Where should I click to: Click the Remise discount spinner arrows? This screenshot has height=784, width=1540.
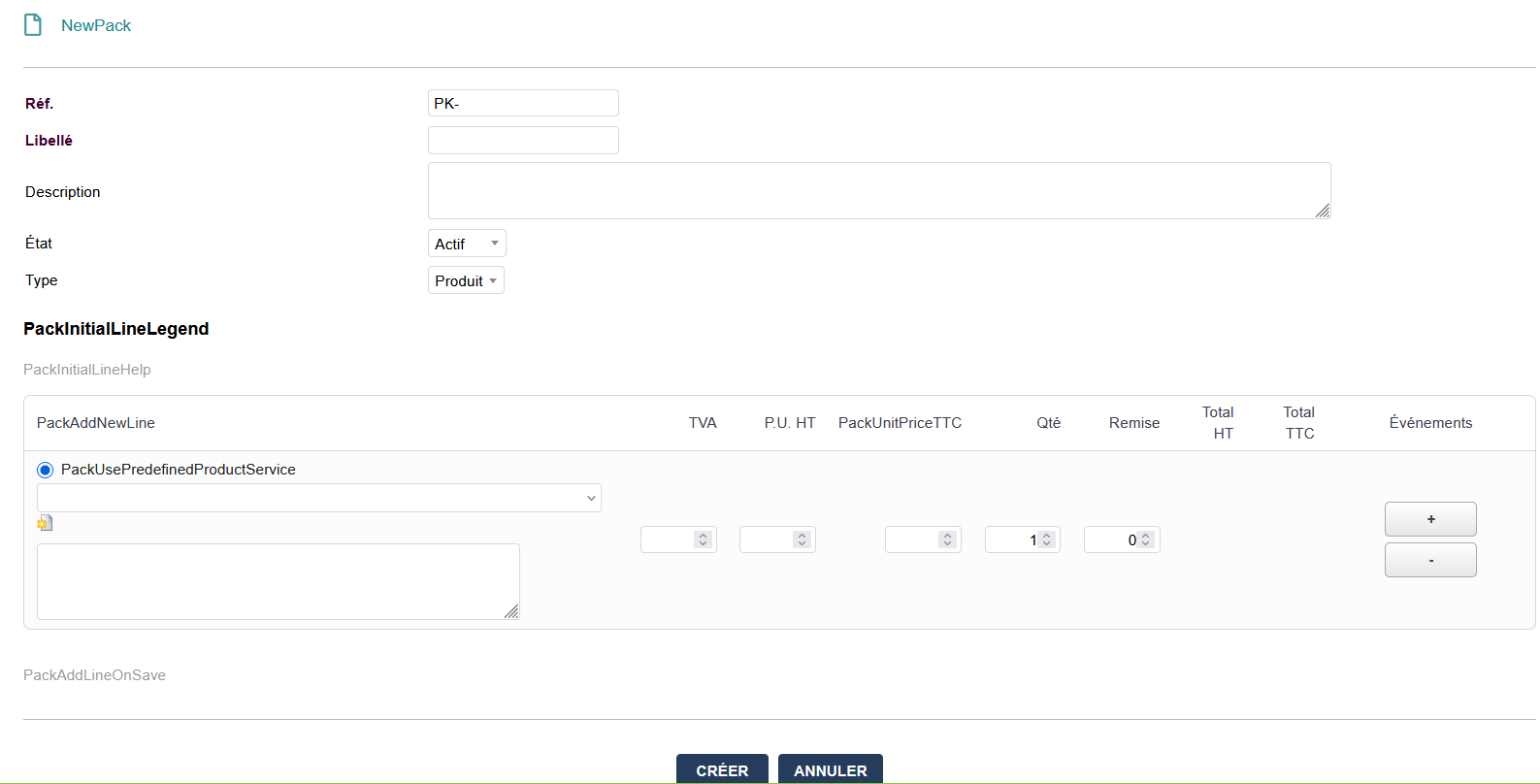pyautogui.click(x=1145, y=539)
